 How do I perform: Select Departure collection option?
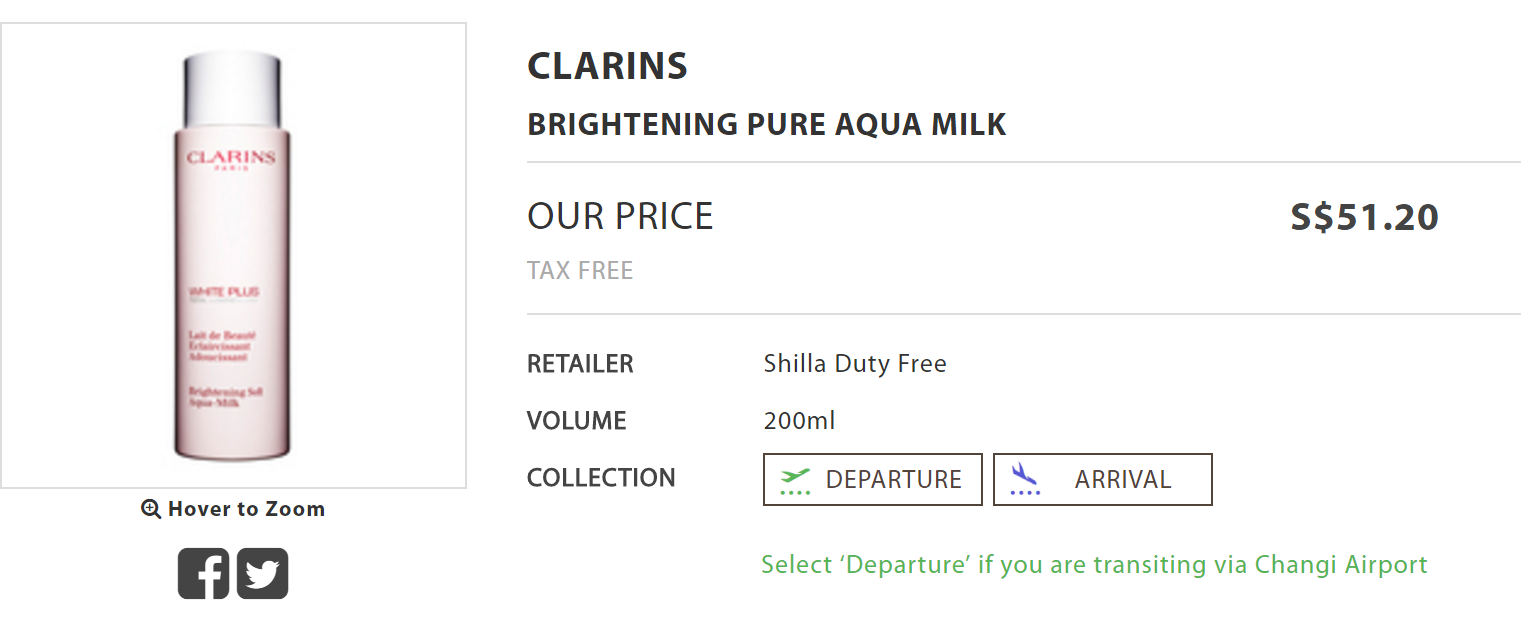coord(872,480)
